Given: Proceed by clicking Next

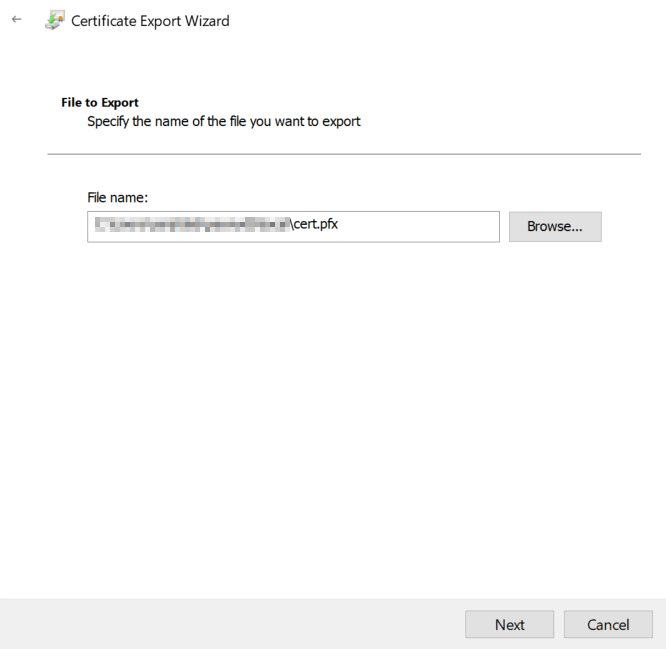Looking at the screenshot, I should click(509, 624).
